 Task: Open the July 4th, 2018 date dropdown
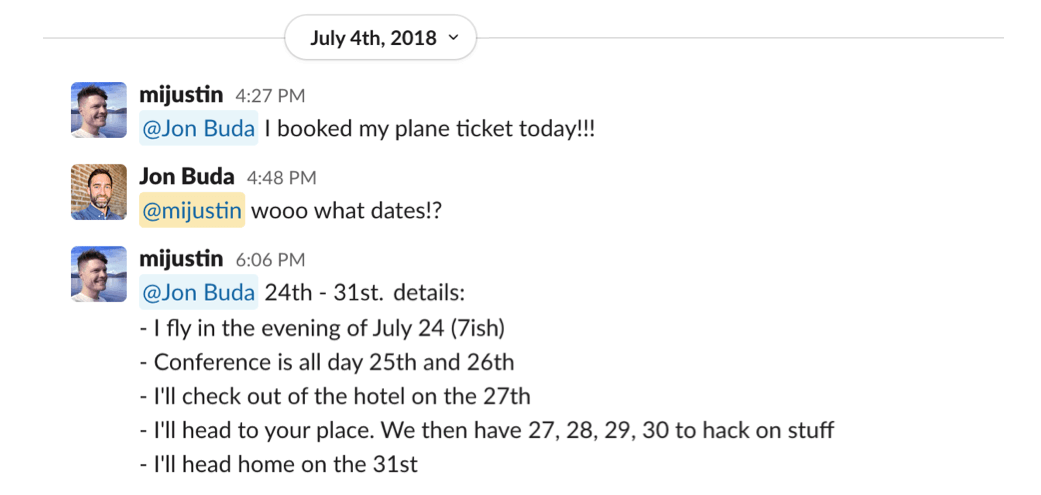coord(380,38)
